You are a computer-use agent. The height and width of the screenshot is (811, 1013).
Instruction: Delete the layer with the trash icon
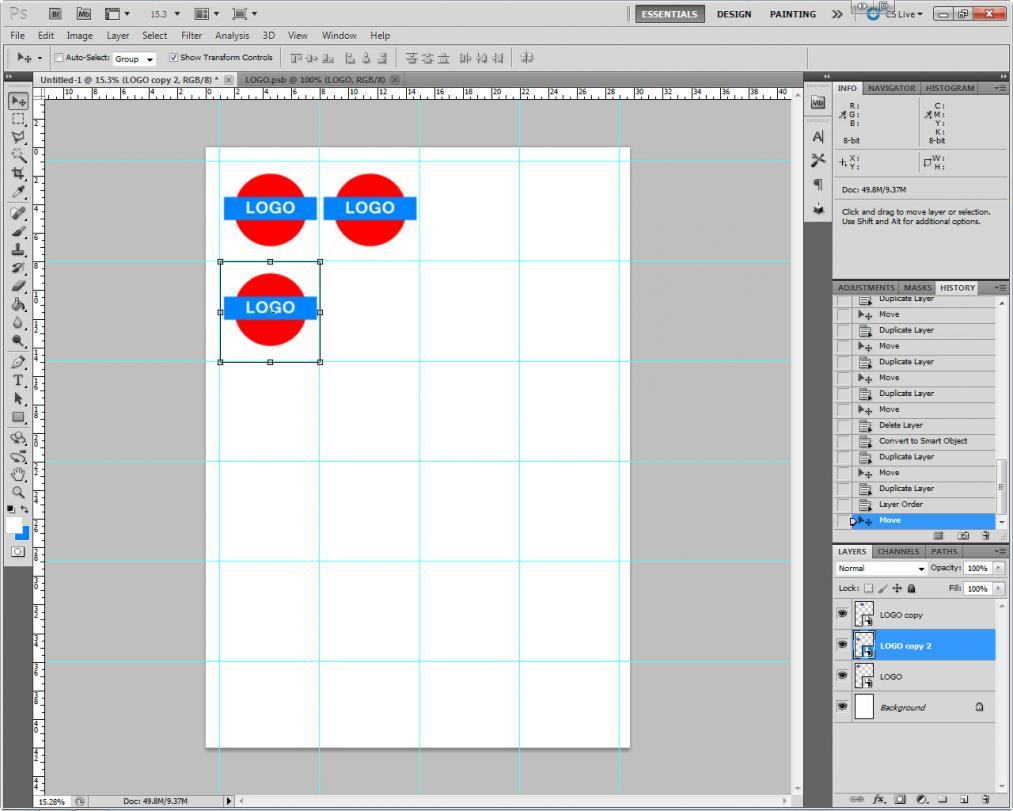[985, 799]
